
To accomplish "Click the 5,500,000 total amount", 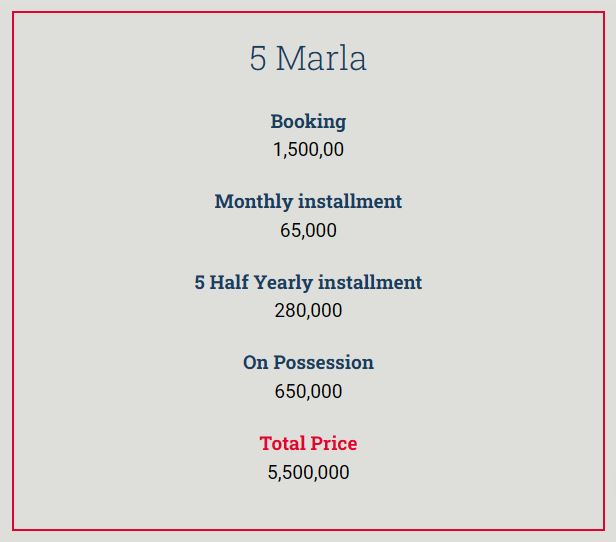I will (308, 472).
